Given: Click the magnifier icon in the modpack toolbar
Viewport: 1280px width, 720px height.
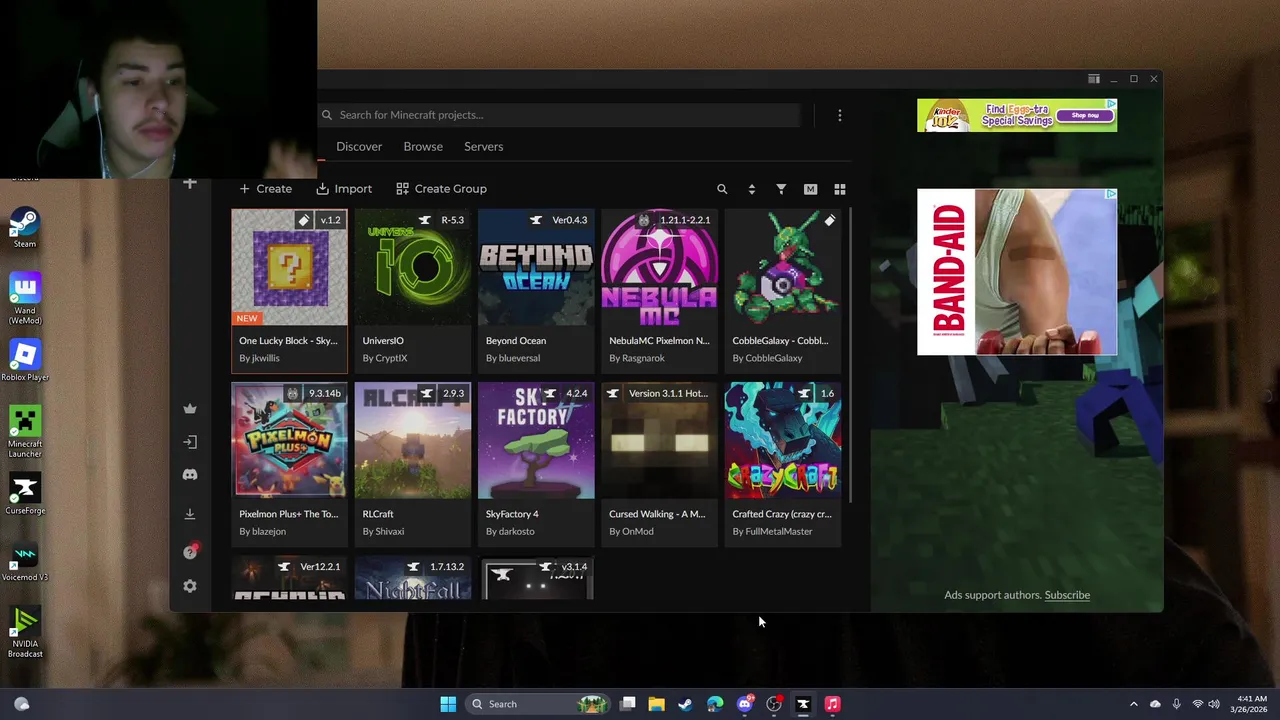Looking at the screenshot, I should click(x=722, y=189).
